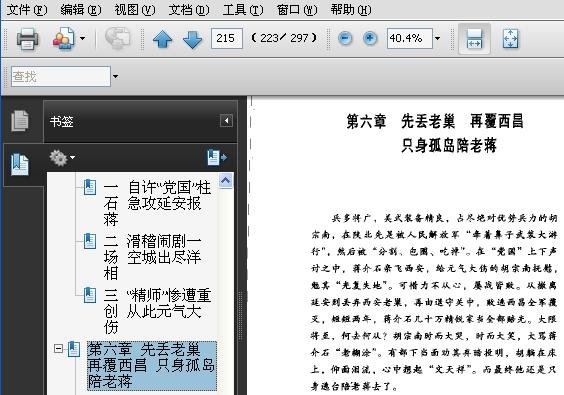Viewport: 564px width, 395px height.
Task: Open the Pages thumbnails panel icon
Action: (20, 121)
